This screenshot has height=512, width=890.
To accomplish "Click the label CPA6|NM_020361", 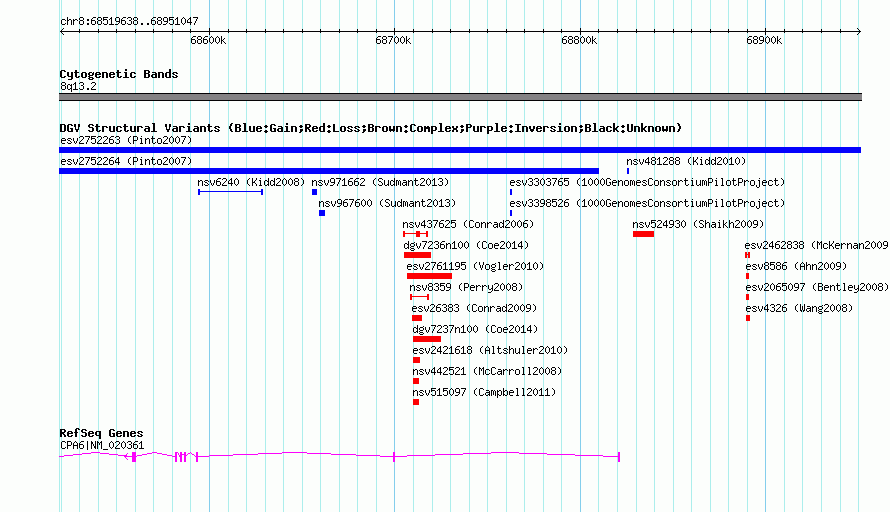I will [x=102, y=446].
